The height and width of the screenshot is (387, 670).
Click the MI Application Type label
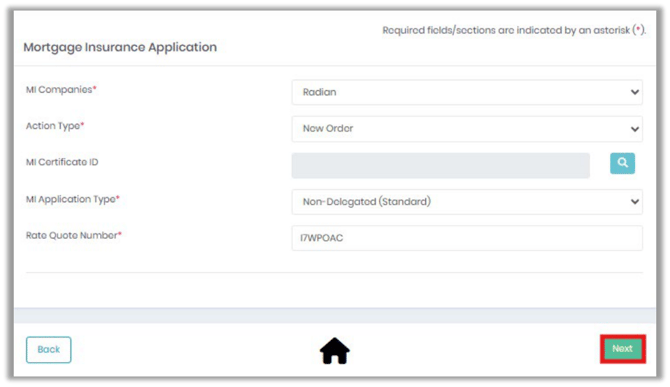73,199
